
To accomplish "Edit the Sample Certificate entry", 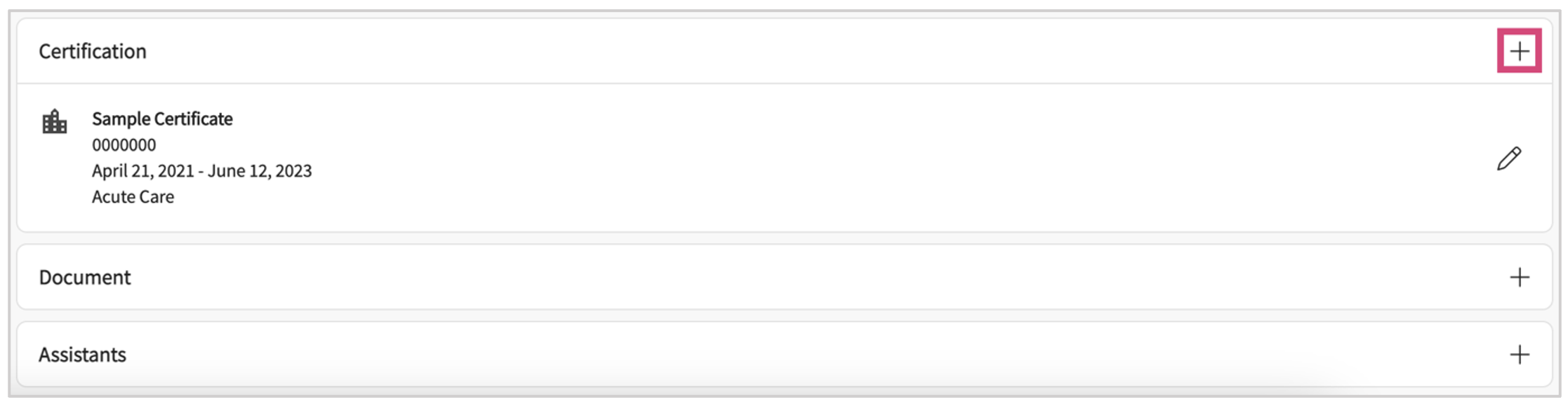I will pos(1509,159).
